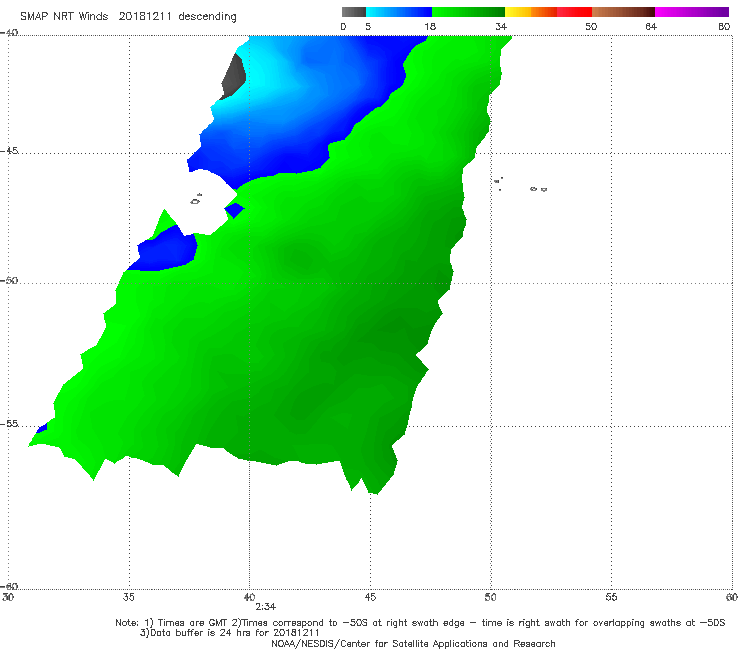The width and height of the screenshot is (740, 650).
Task: Click the blue wind patch near longitude 36
Action: coord(165,251)
